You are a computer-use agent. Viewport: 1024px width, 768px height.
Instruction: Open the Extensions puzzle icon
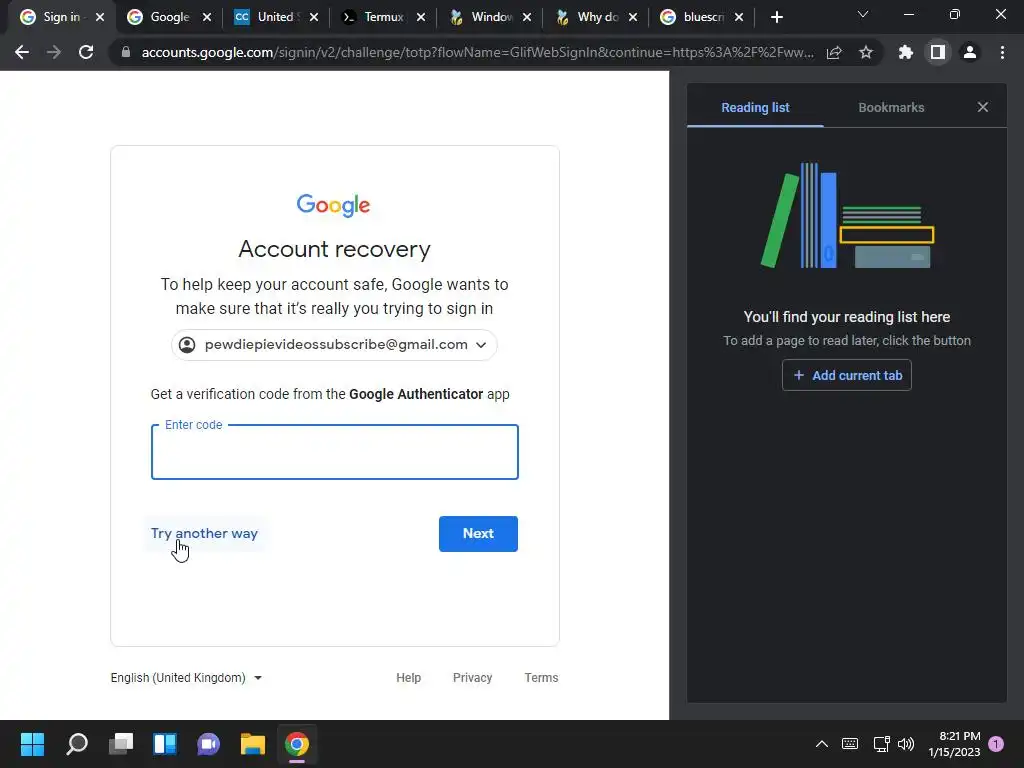pos(906,52)
